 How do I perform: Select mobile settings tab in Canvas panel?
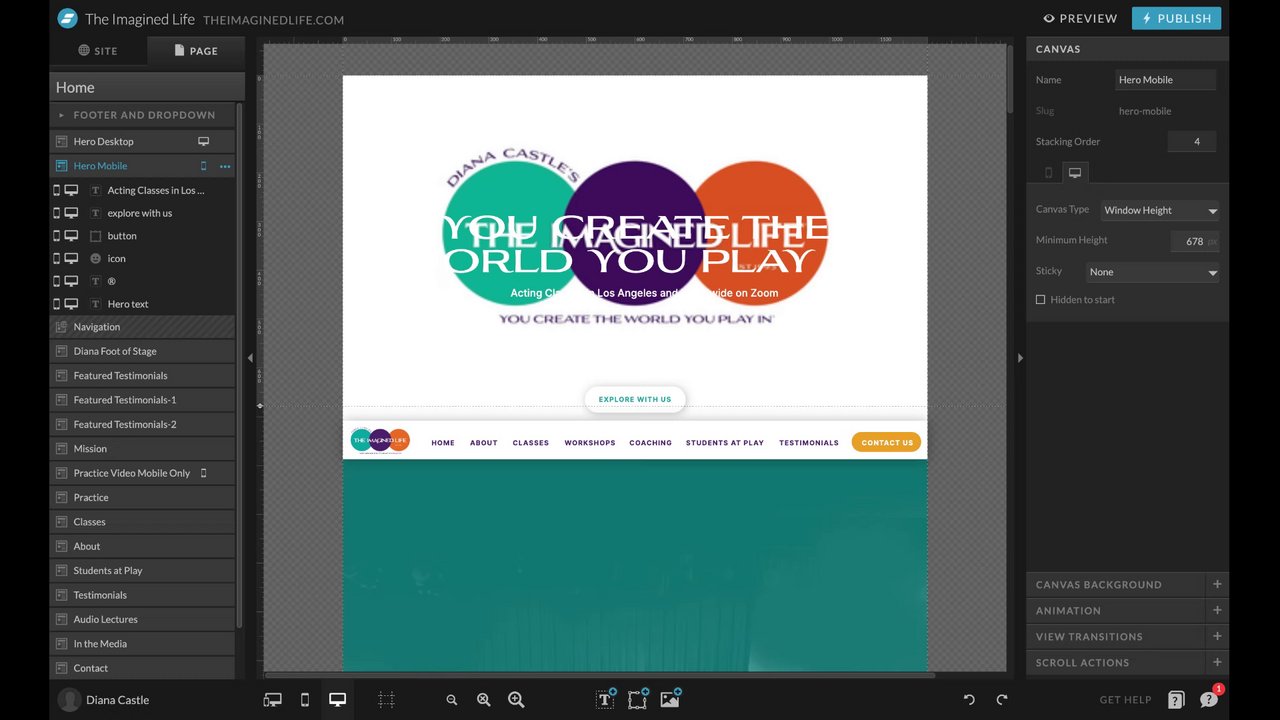(x=1048, y=172)
